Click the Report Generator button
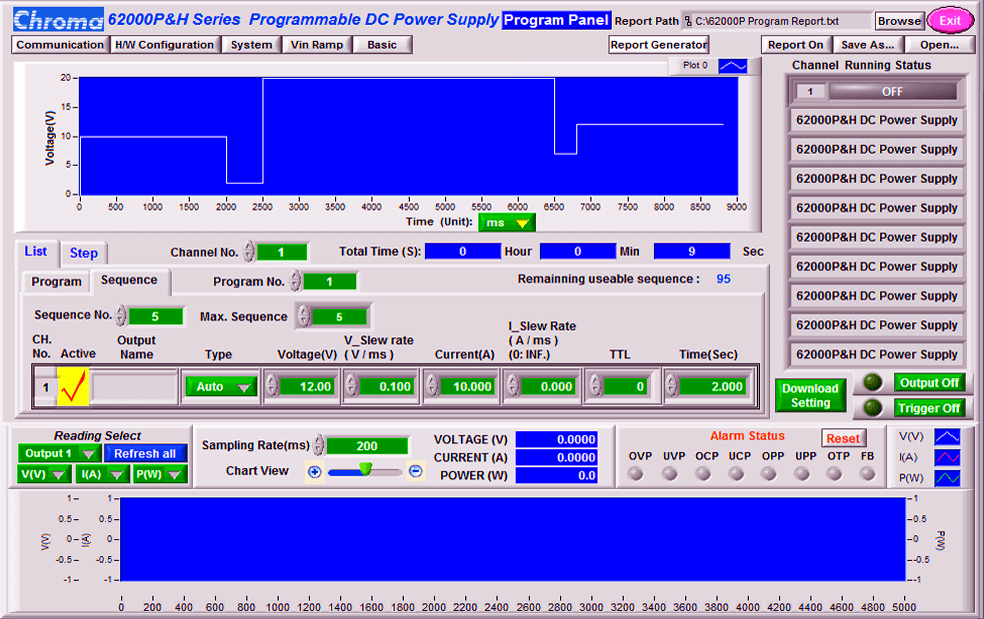 point(659,45)
